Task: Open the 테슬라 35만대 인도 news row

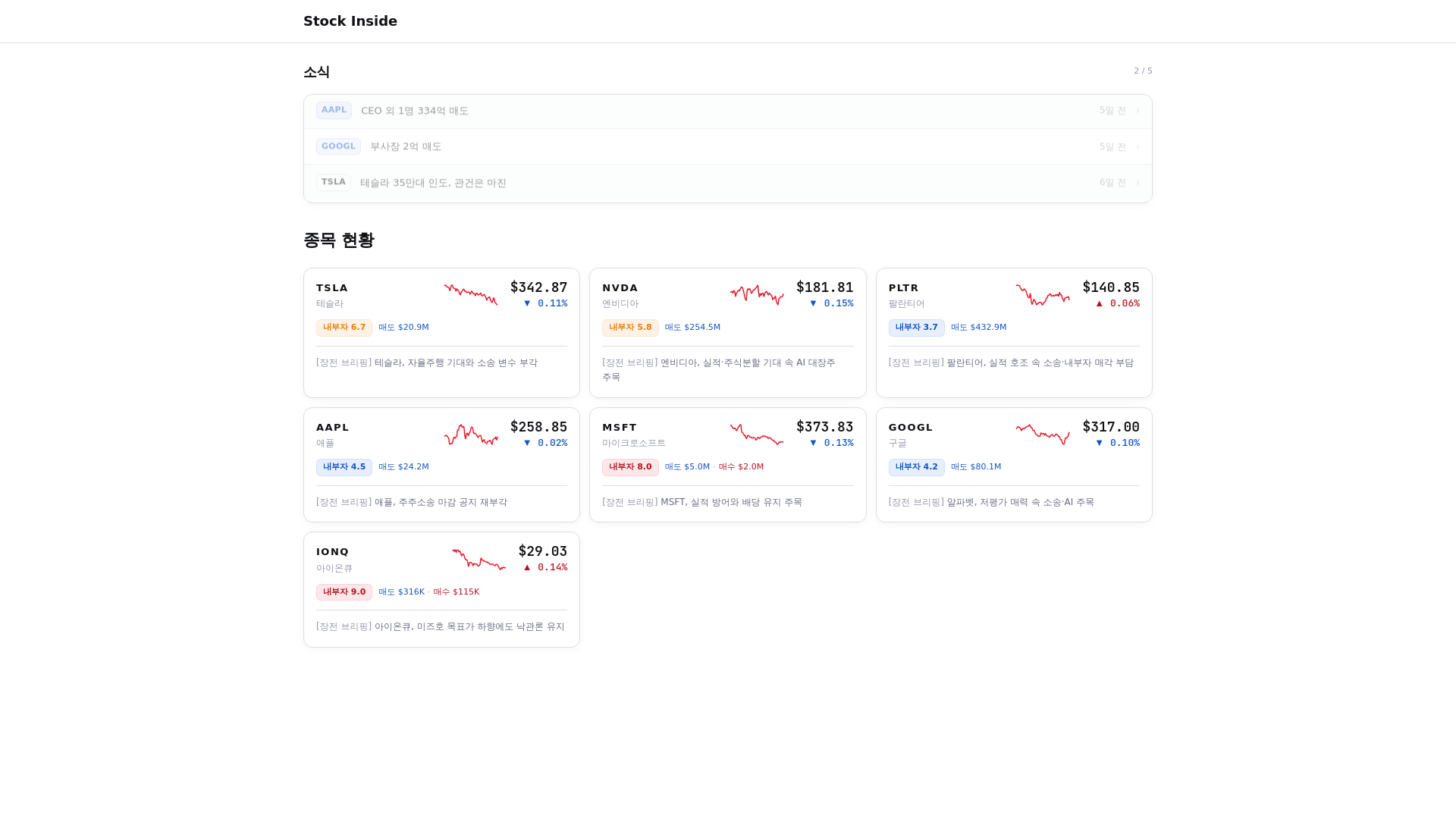Action: pyautogui.click(x=728, y=183)
